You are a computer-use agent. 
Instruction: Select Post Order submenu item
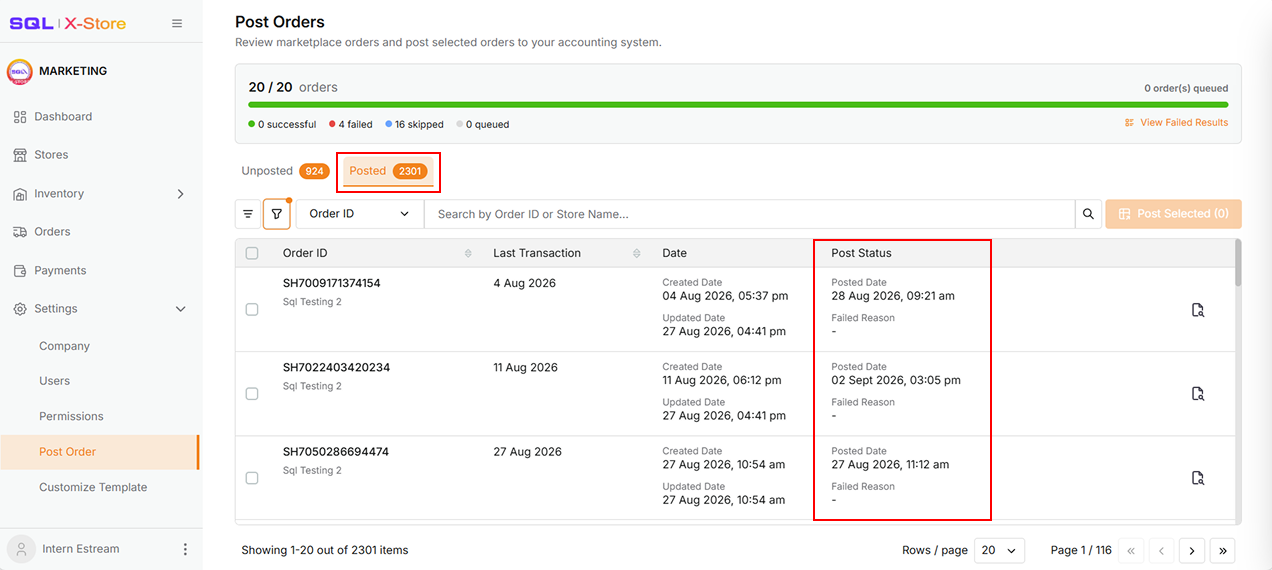pos(100,452)
